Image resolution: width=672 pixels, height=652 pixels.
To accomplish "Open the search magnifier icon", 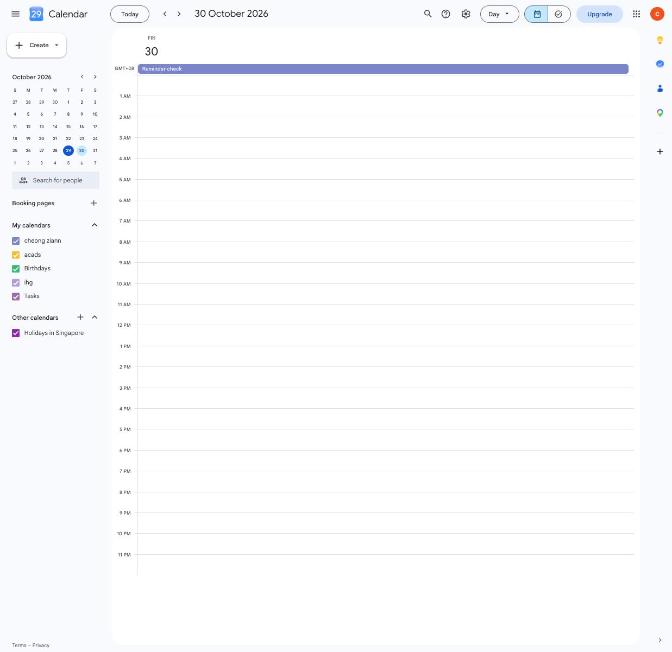I will click(x=427, y=14).
